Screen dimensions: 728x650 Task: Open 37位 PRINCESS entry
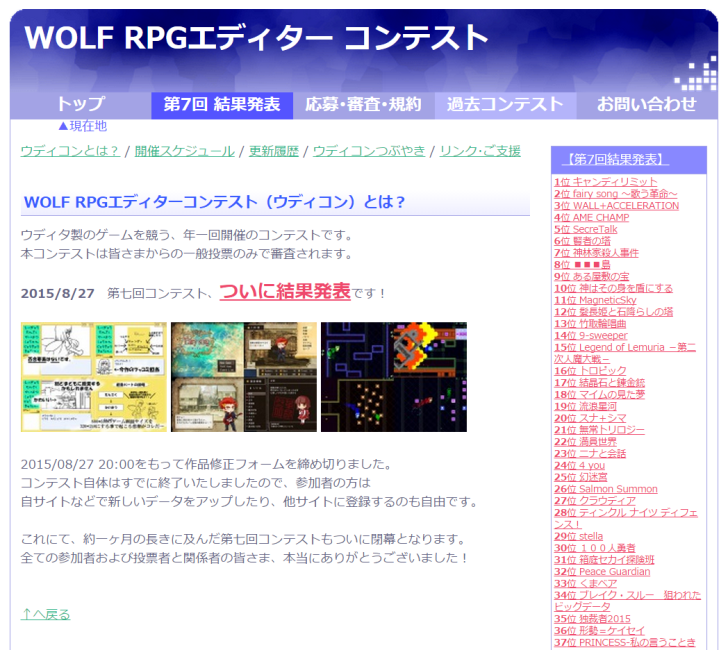pyautogui.click(x=625, y=643)
